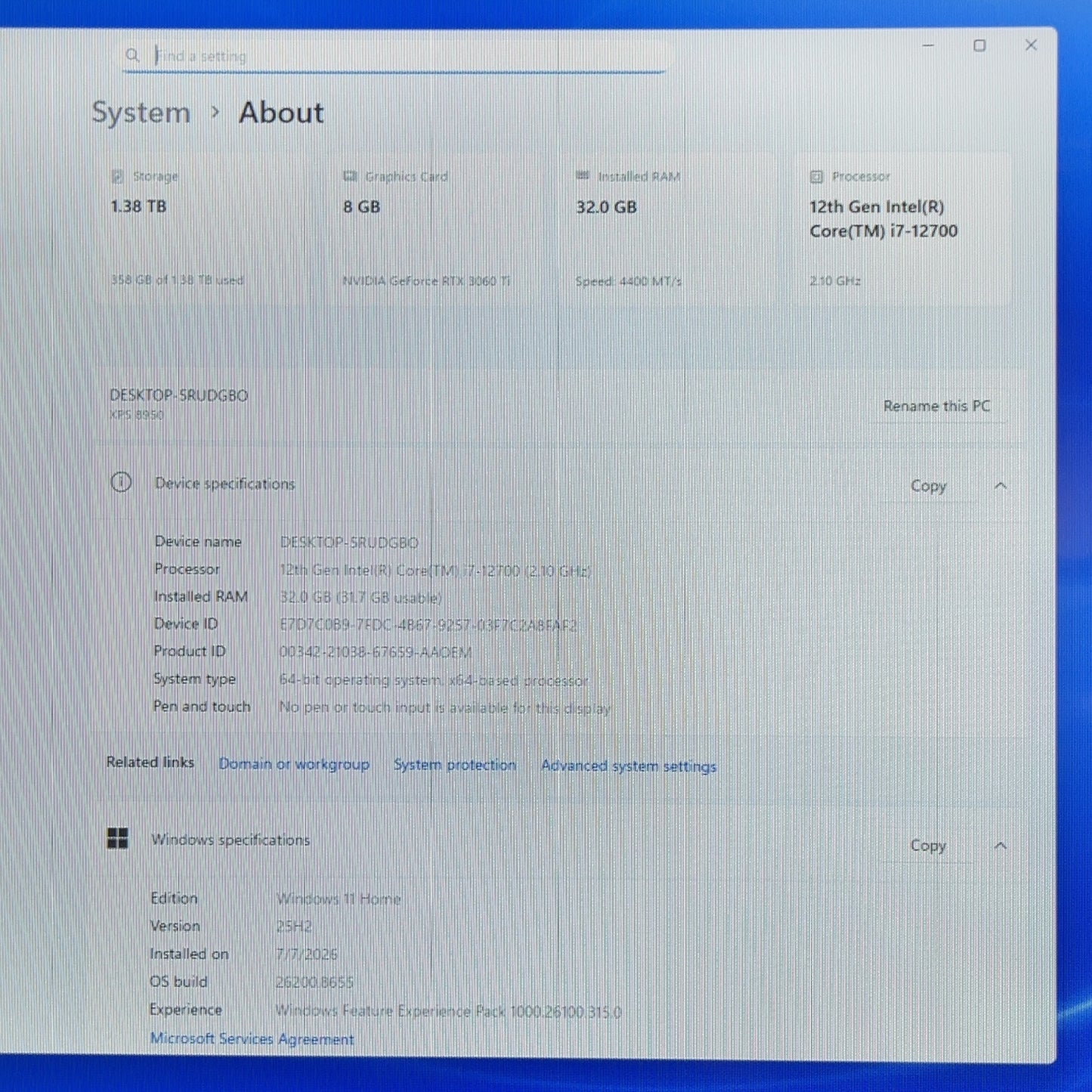
Task: Open the 1.38 TB storage card
Action: [x=201, y=229]
